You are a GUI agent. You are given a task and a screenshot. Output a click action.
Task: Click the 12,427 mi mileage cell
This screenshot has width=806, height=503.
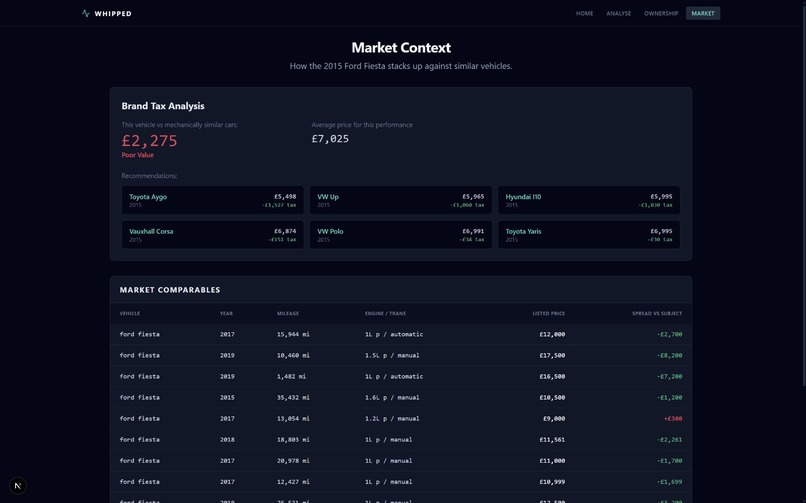point(293,482)
